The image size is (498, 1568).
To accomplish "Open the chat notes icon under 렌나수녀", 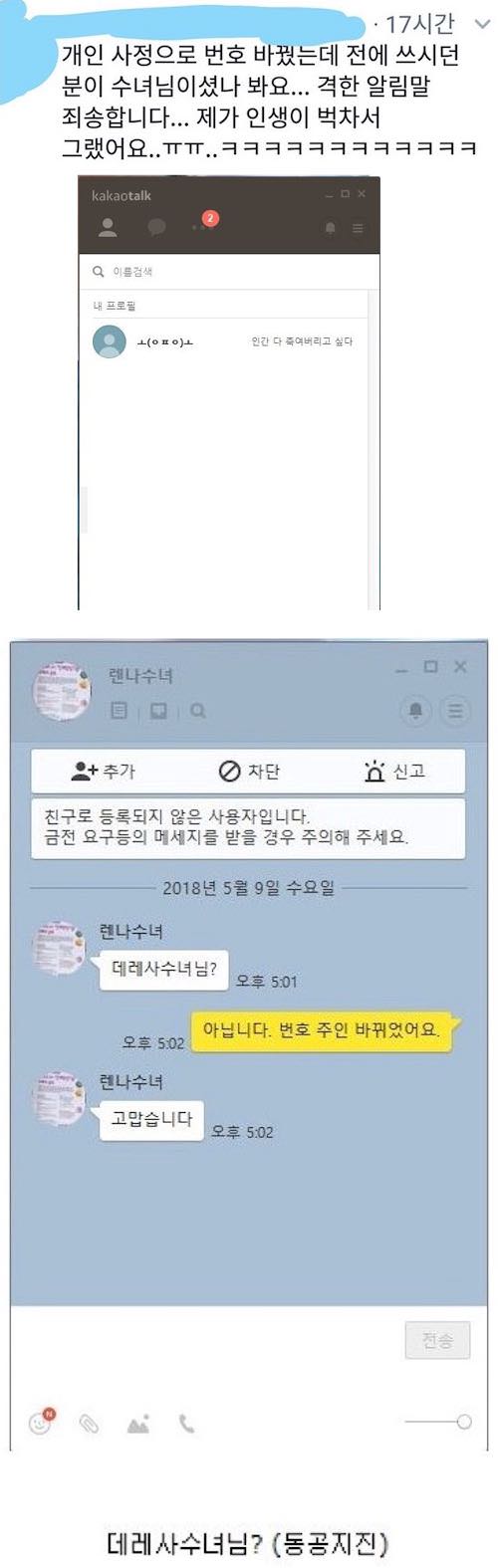I will pyautogui.click(x=120, y=711).
